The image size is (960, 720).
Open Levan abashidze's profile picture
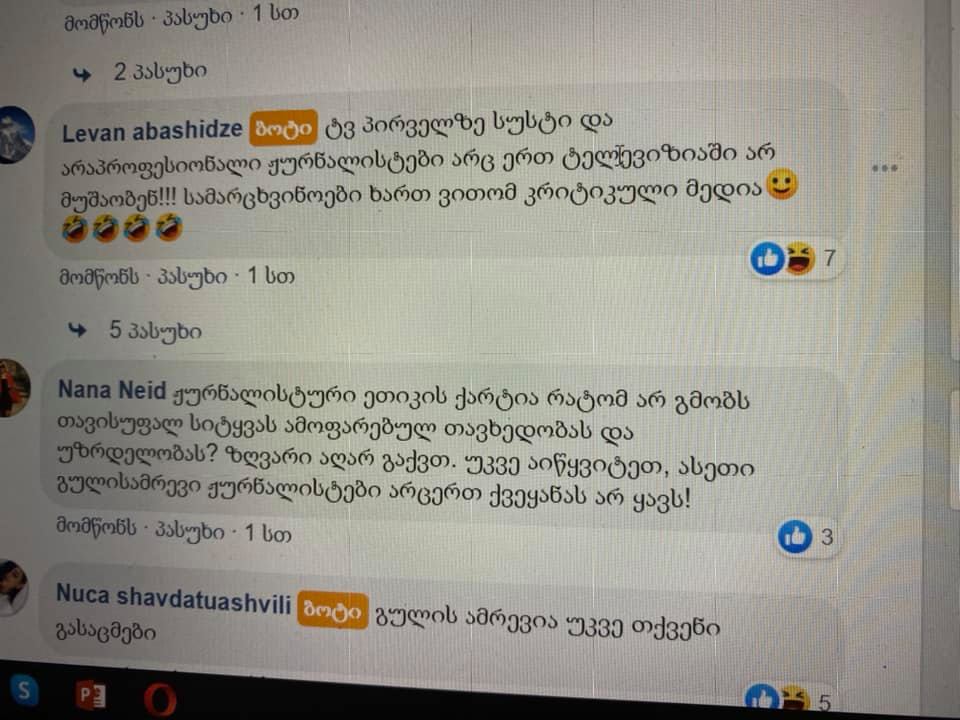point(15,135)
